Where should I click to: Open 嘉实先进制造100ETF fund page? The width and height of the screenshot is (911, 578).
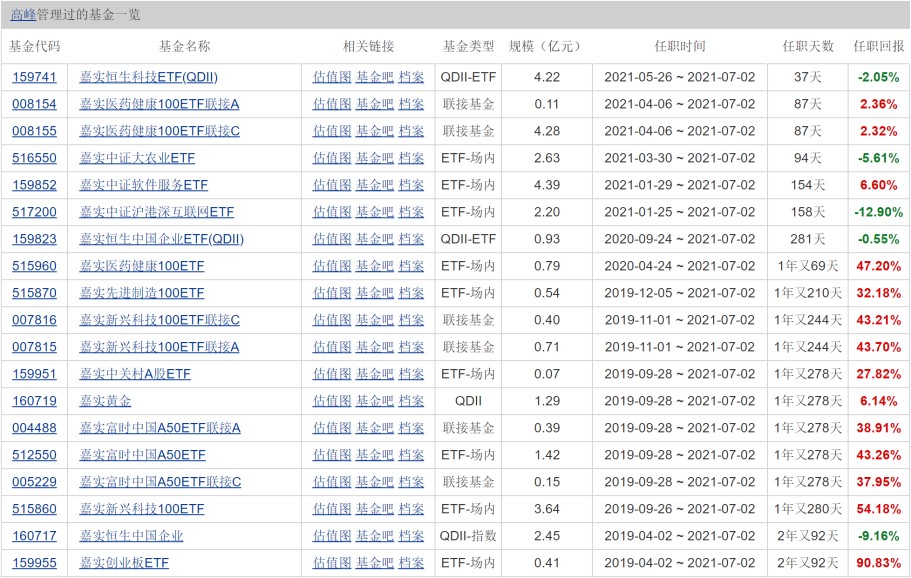pos(140,293)
